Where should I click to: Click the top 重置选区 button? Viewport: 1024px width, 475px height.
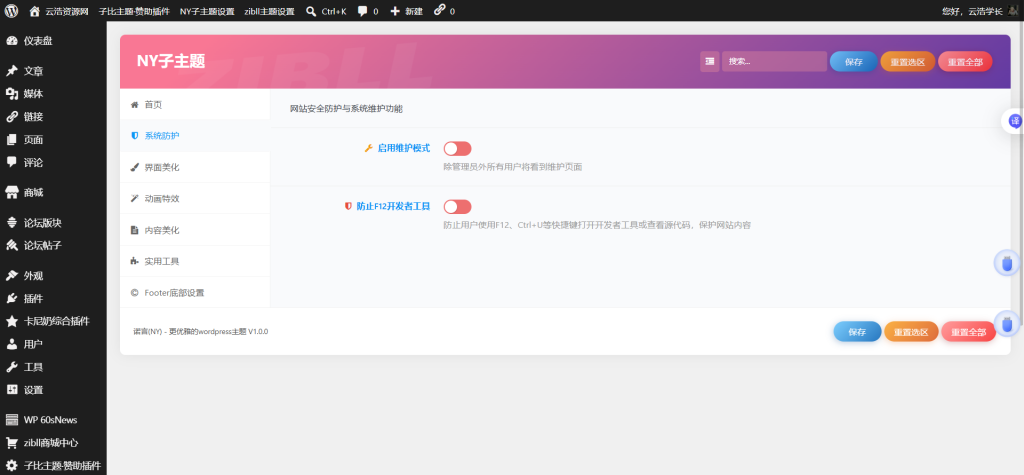coord(908,62)
